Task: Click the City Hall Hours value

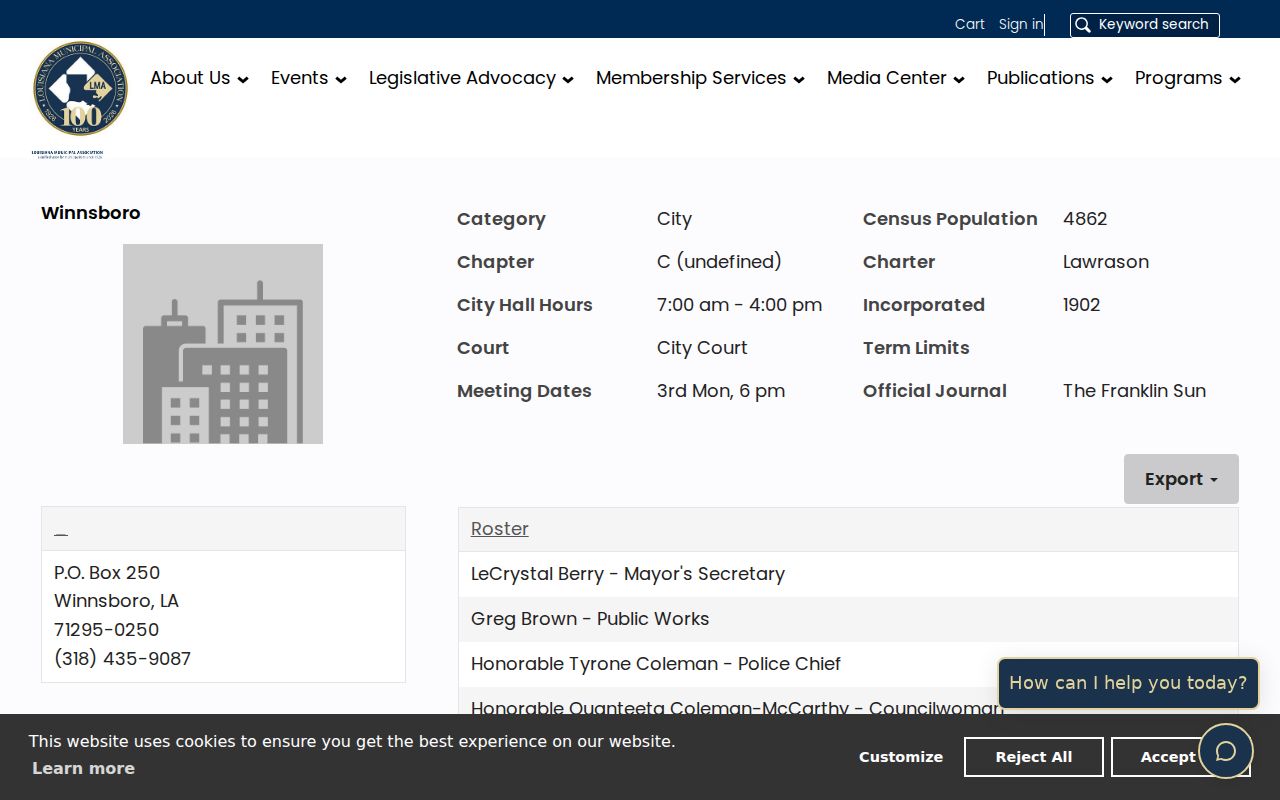Action: (x=739, y=305)
